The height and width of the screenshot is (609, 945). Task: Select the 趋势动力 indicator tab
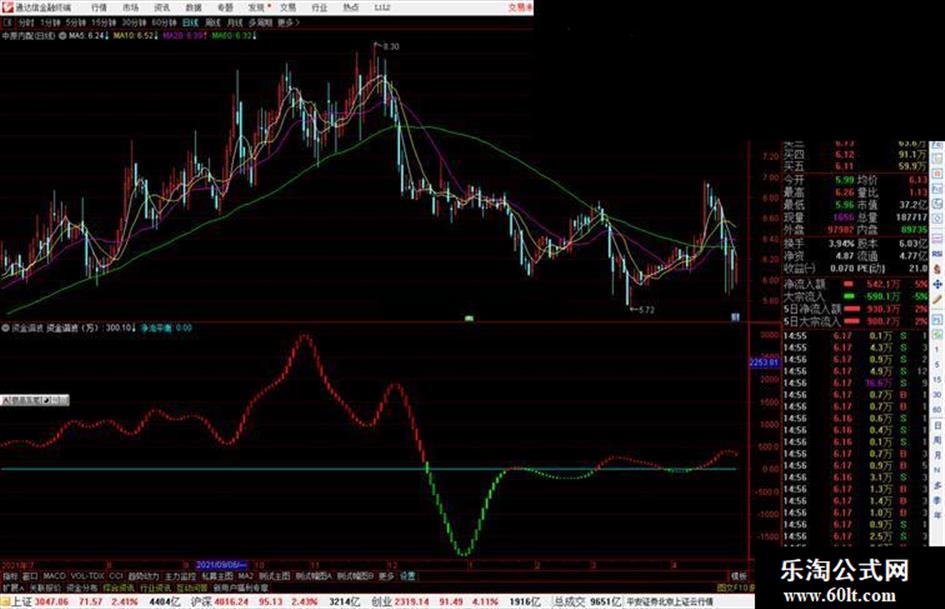click(x=143, y=576)
